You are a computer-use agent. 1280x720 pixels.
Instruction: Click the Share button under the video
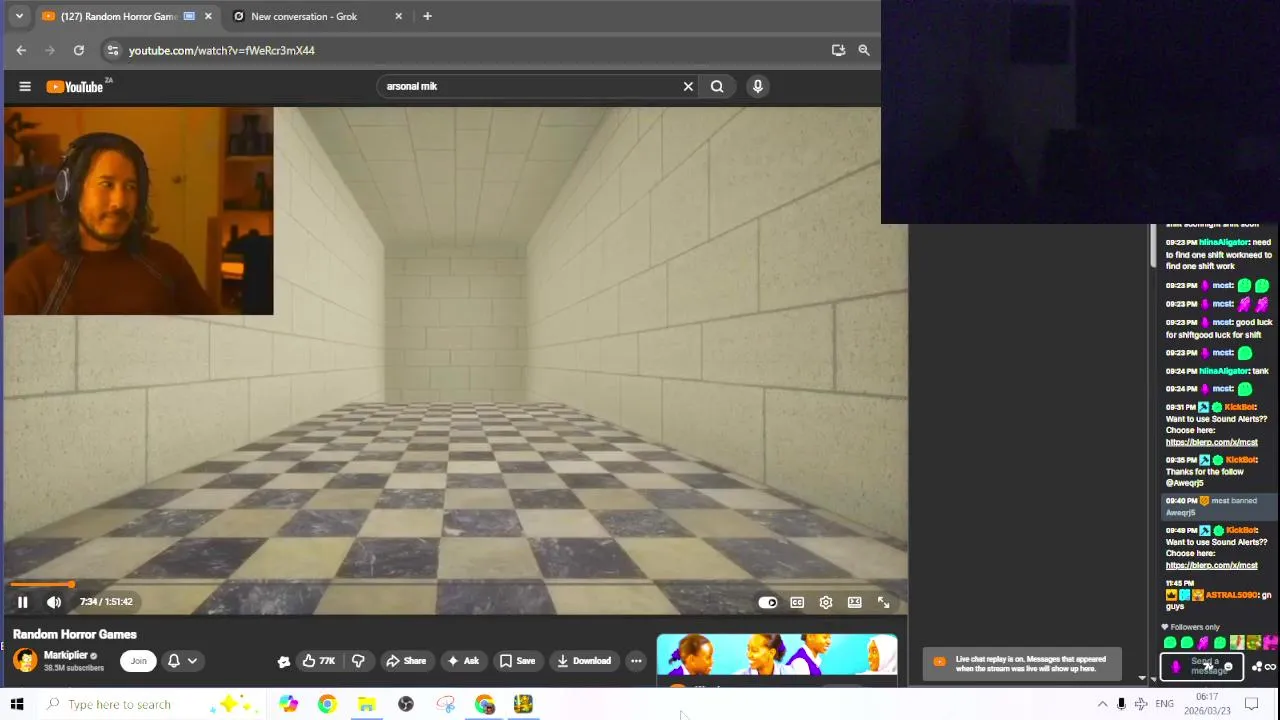pos(406,660)
